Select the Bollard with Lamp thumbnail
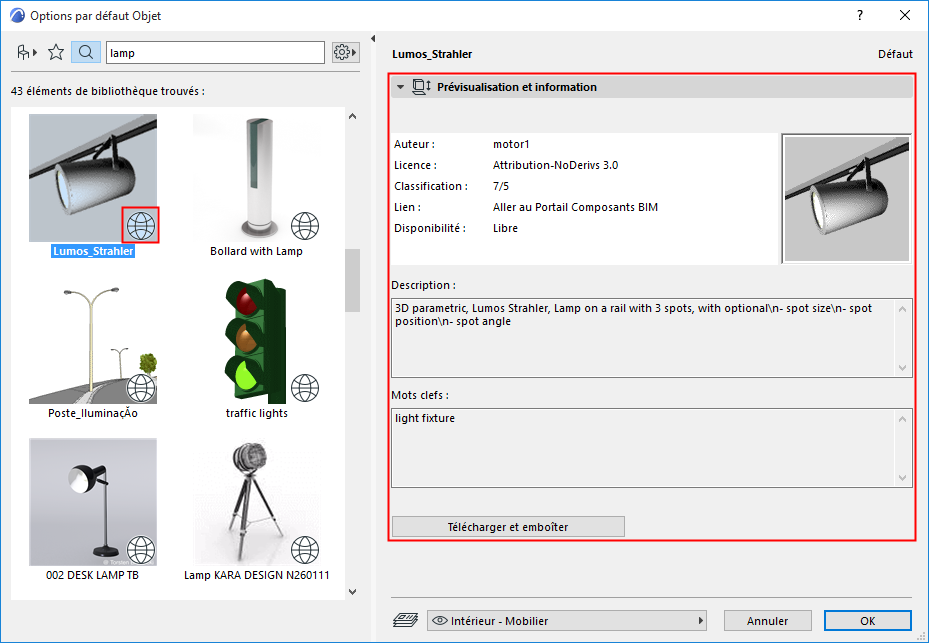This screenshot has width=929, height=643. pos(257,178)
